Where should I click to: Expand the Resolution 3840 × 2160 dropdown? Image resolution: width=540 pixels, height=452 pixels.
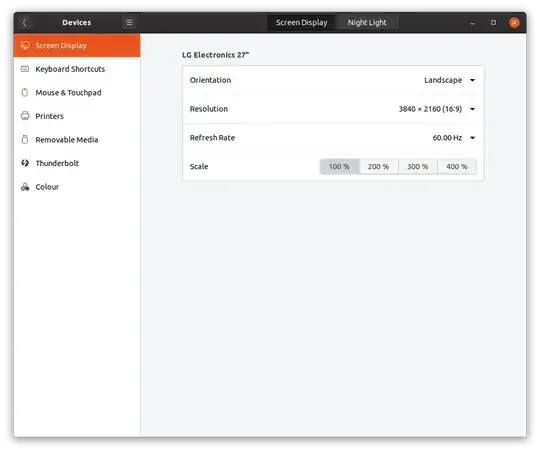(437, 109)
